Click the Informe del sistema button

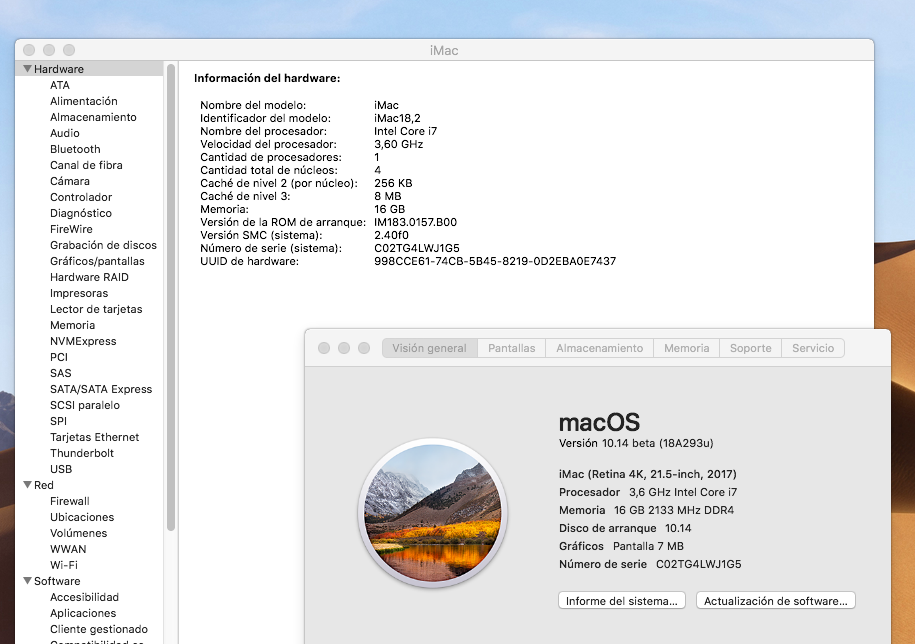point(621,601)
